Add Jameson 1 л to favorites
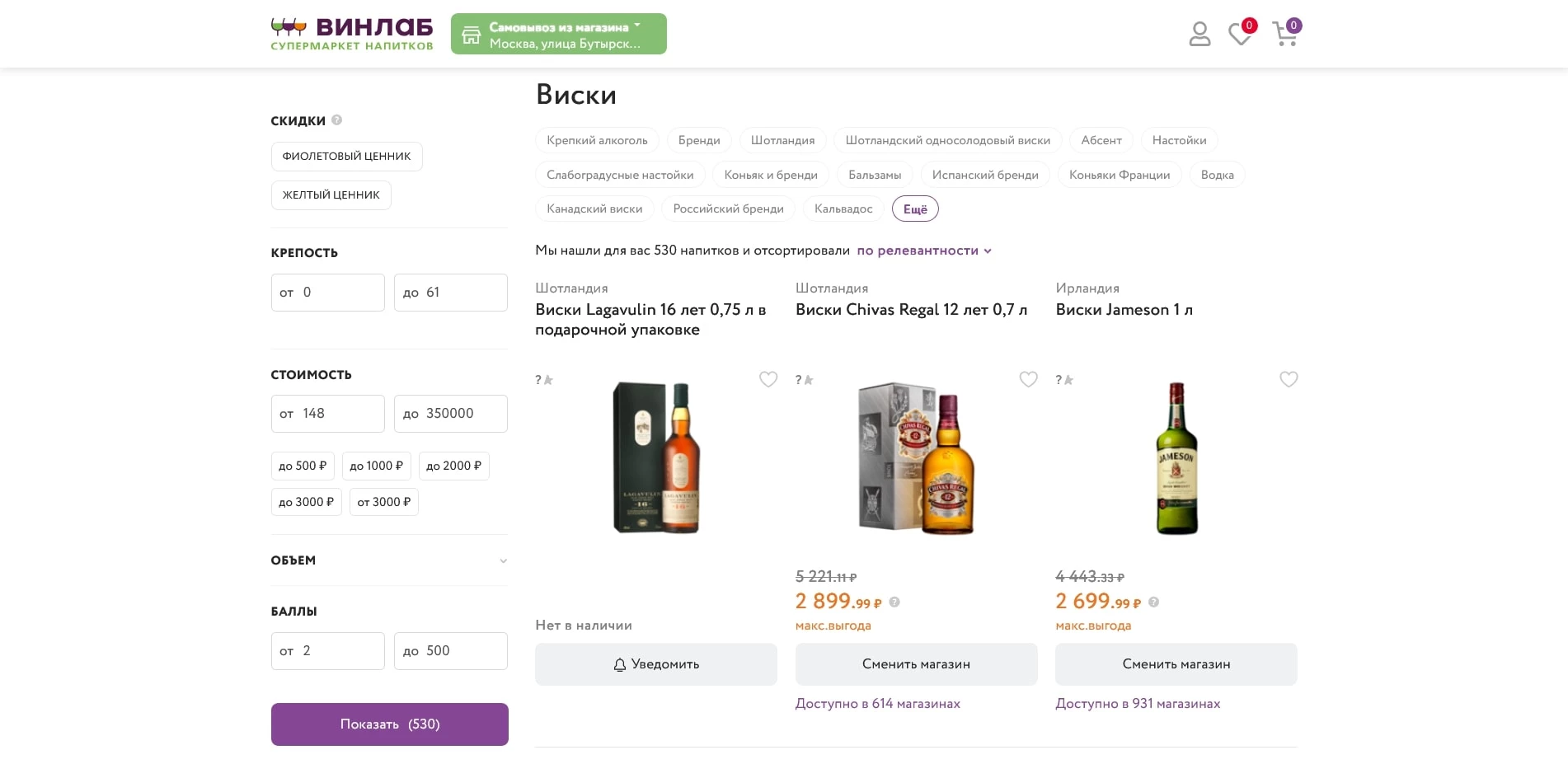 (x=1289, y=379)
